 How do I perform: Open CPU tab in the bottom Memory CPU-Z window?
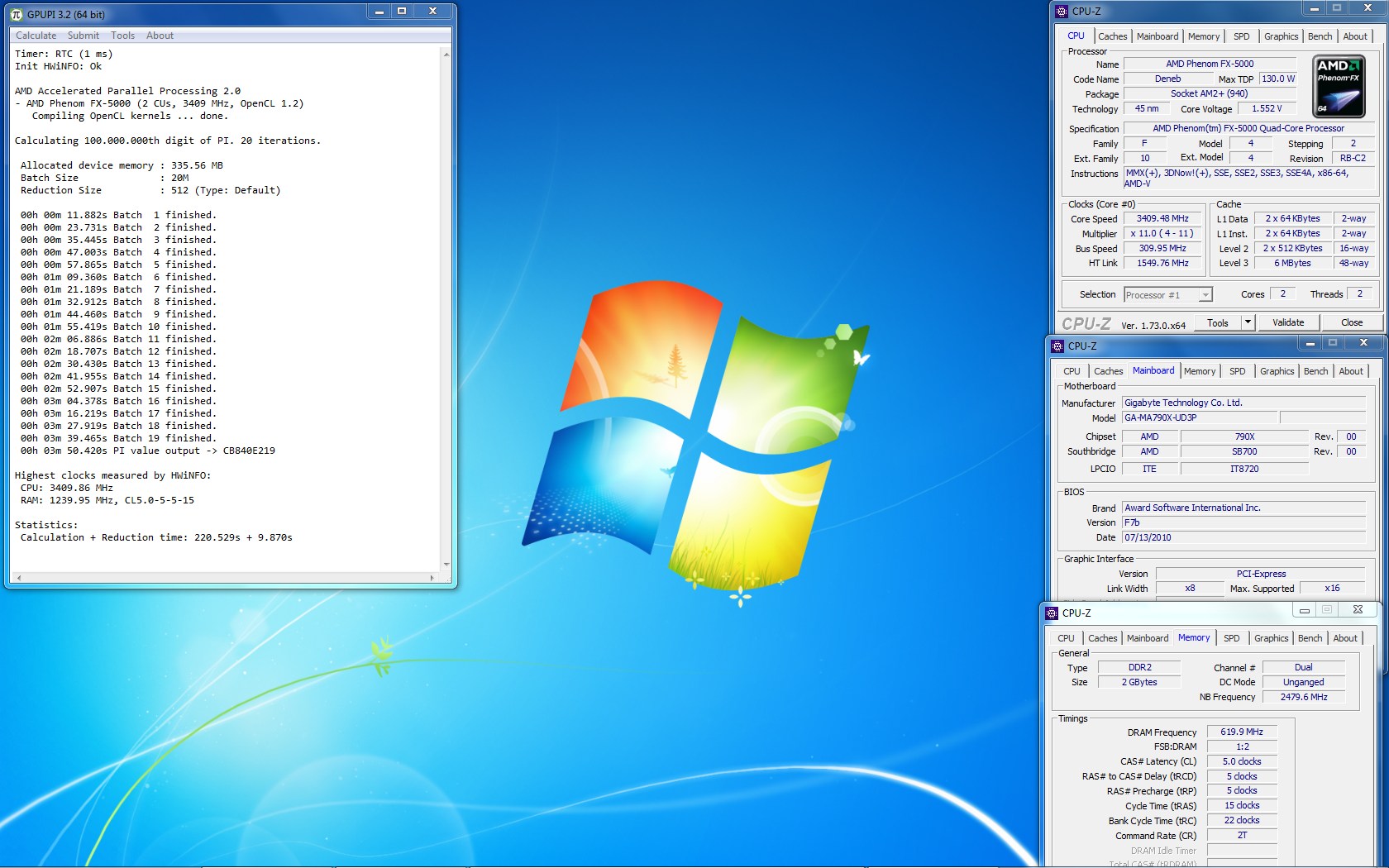[1066, 638]
